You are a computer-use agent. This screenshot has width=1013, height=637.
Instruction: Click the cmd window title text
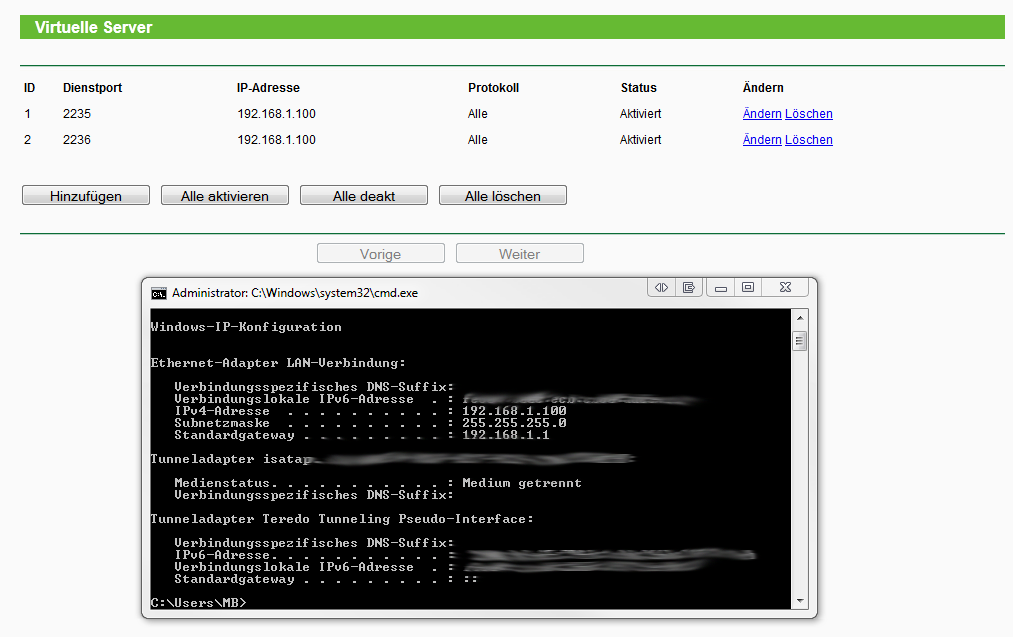tap(295, 293)
